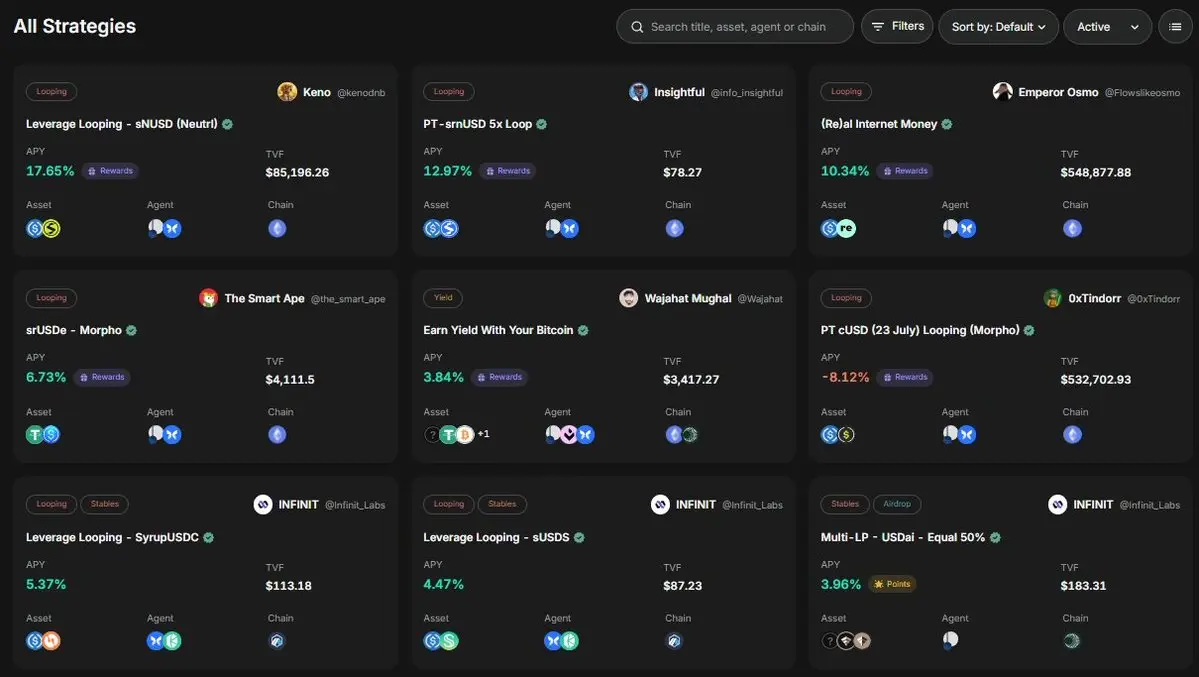The image size is (1199, 677).
Task: Click Ethereum chain icon on sNUSD card
Action: click(277, 228)
